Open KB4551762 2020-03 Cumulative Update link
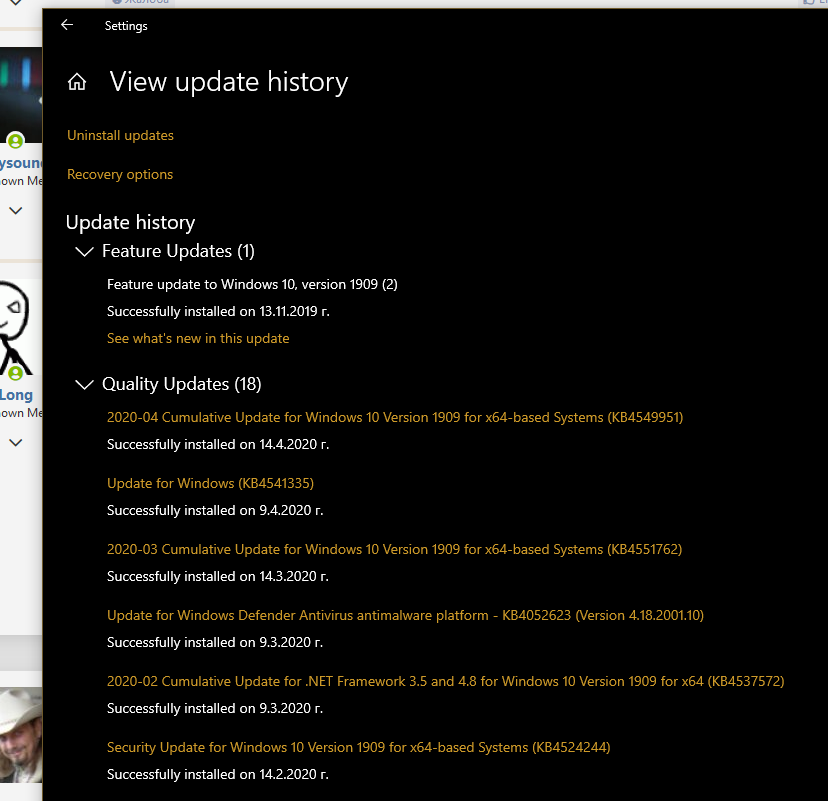This screenshot has height=801, width=828. (394, 549)
